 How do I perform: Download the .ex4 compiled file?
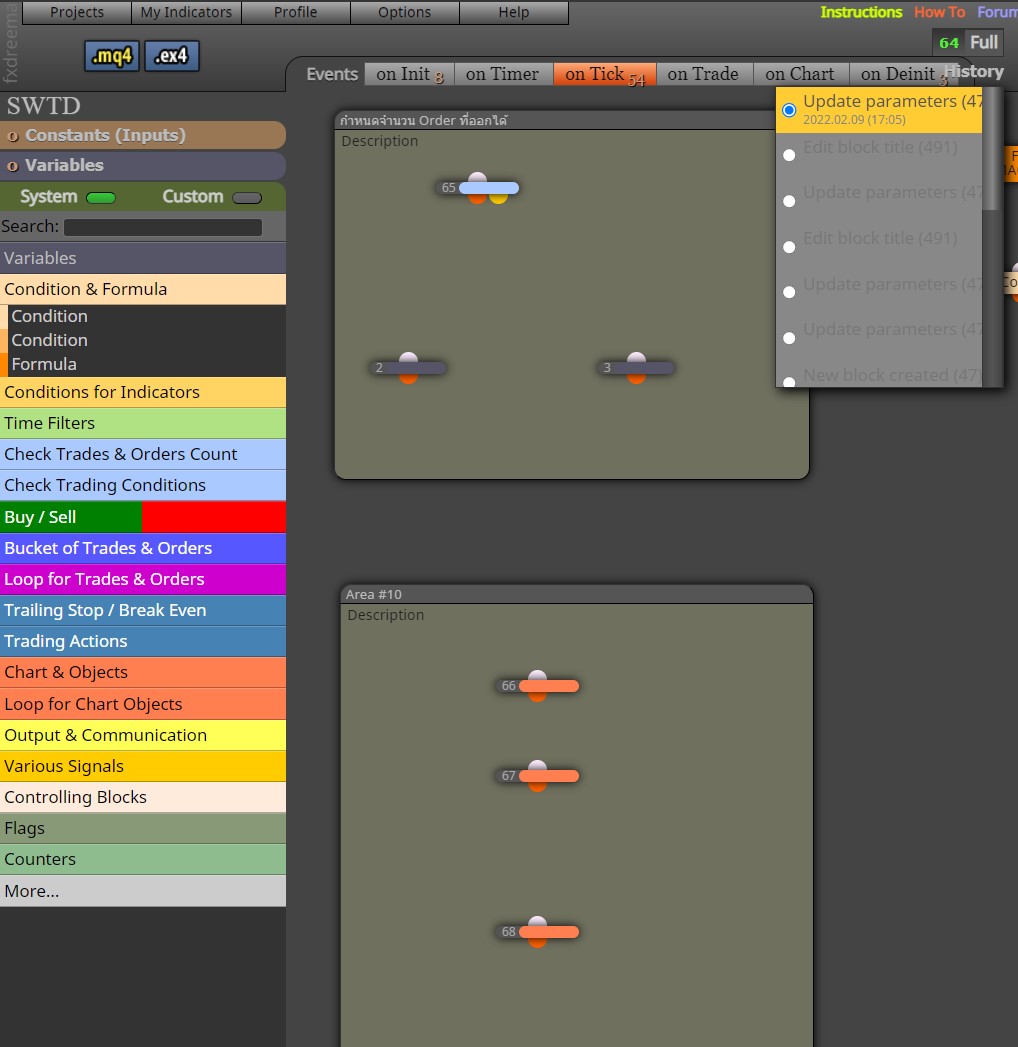[171, 55]
